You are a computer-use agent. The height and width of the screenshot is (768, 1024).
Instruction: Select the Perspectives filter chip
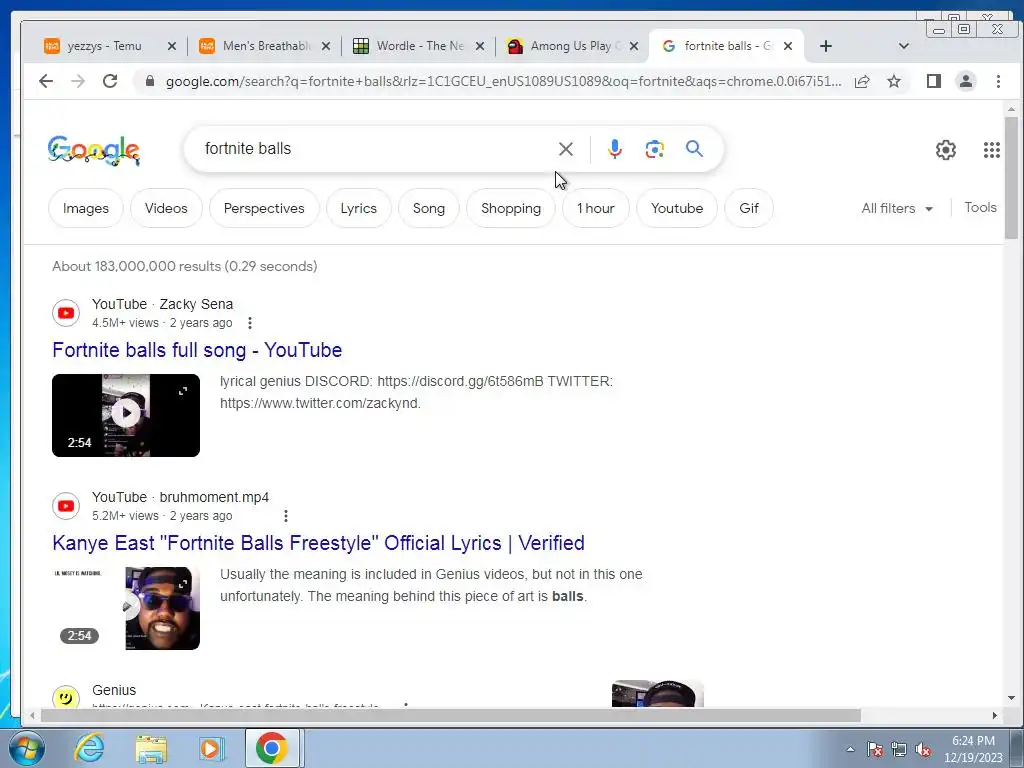(264, 208)
